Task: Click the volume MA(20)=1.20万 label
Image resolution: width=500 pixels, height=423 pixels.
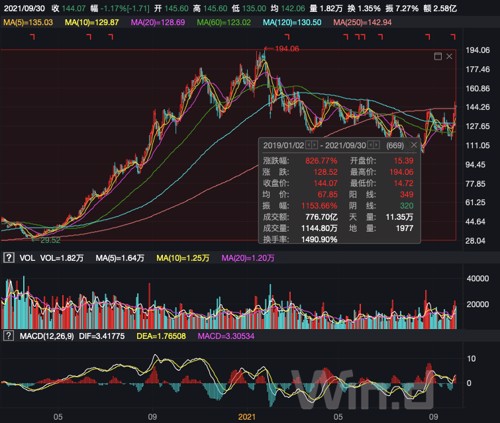Action: point(248,258)
